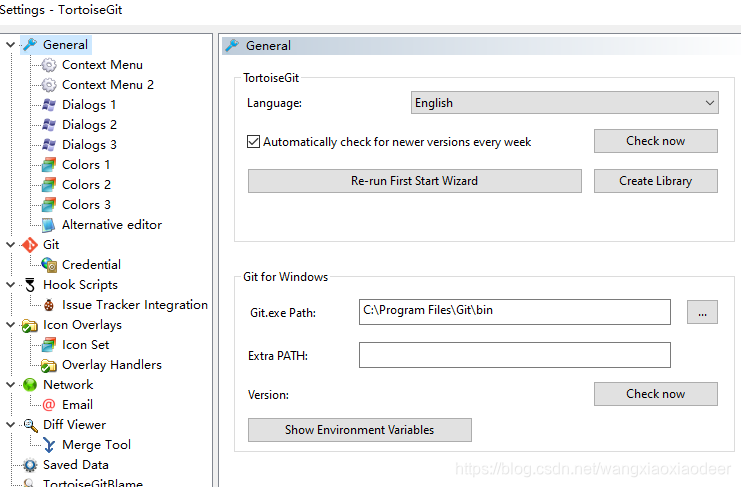The height and width of the screenshot is (487, 741).
Task: Collapse the Hook Scripts tree node
Action: coord(10,284)
